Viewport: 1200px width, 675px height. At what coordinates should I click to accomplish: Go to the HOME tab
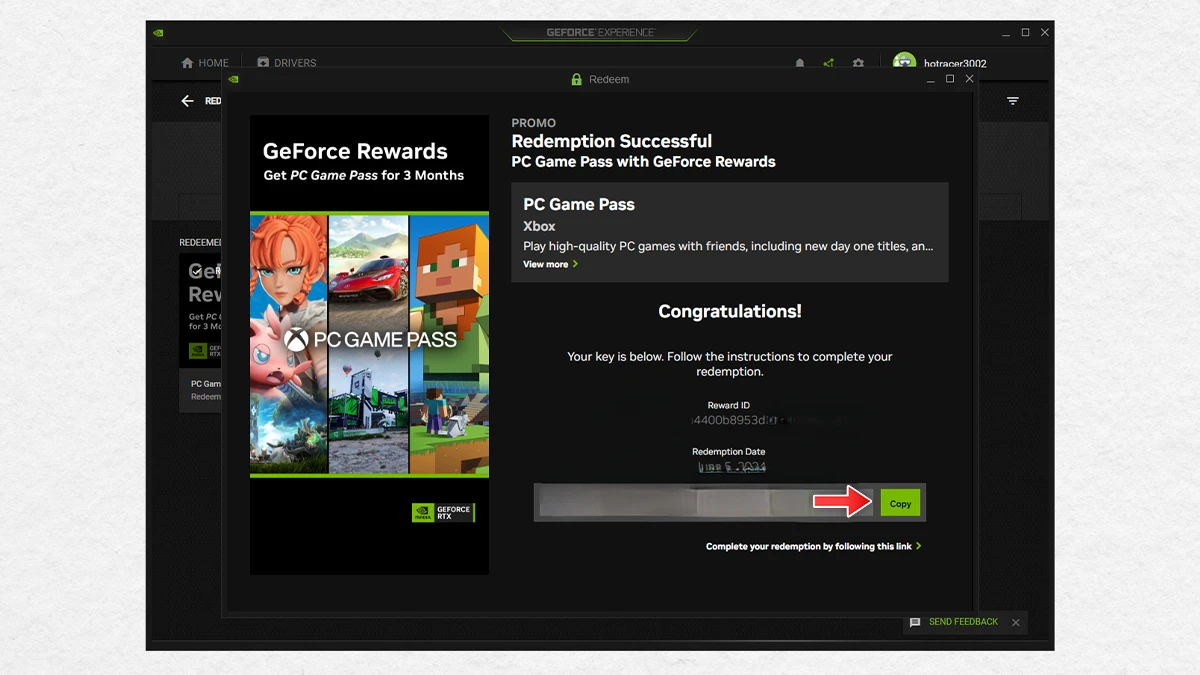pyautogui.click(x=205, y=63)
